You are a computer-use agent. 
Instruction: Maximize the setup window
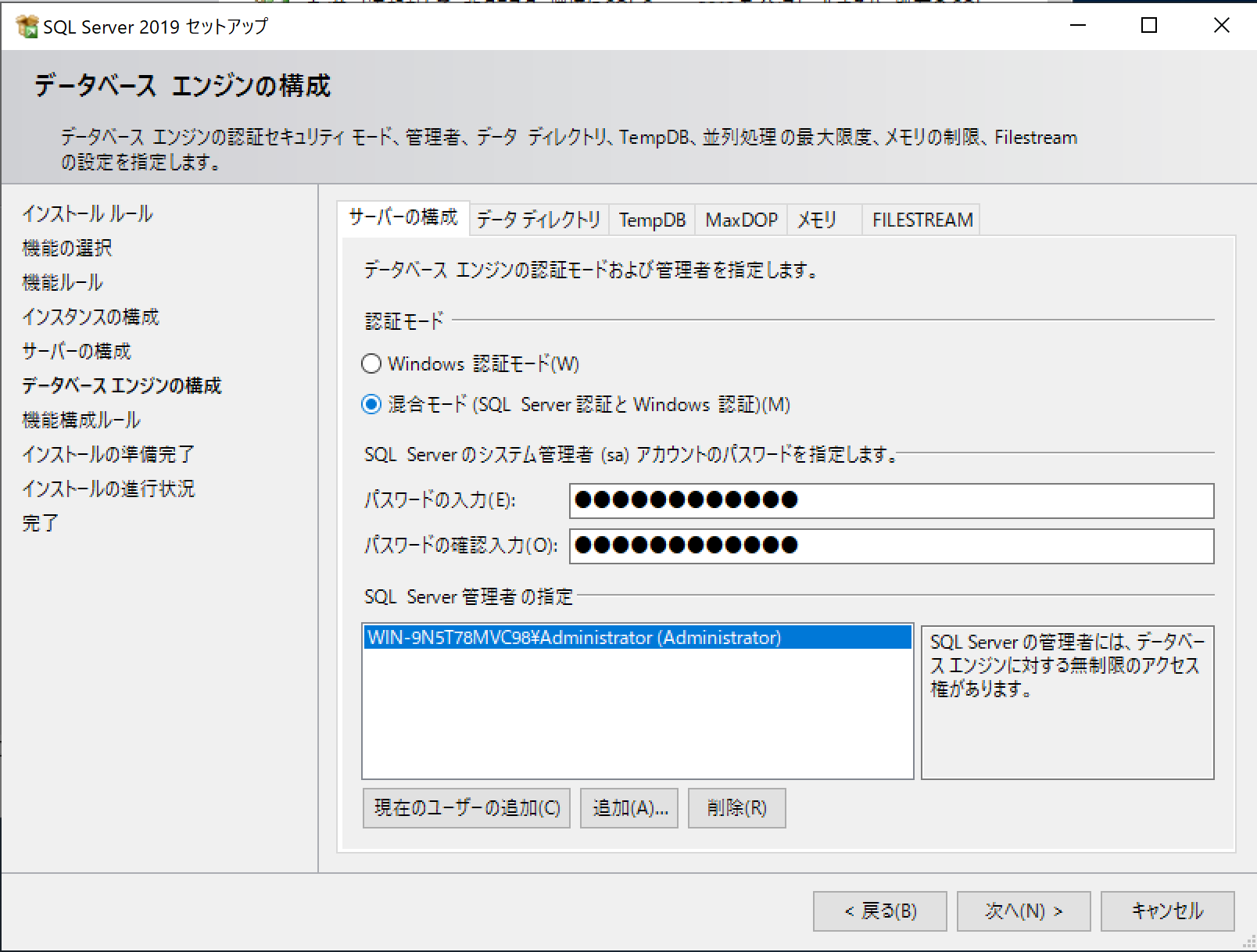coord(1149,26)
